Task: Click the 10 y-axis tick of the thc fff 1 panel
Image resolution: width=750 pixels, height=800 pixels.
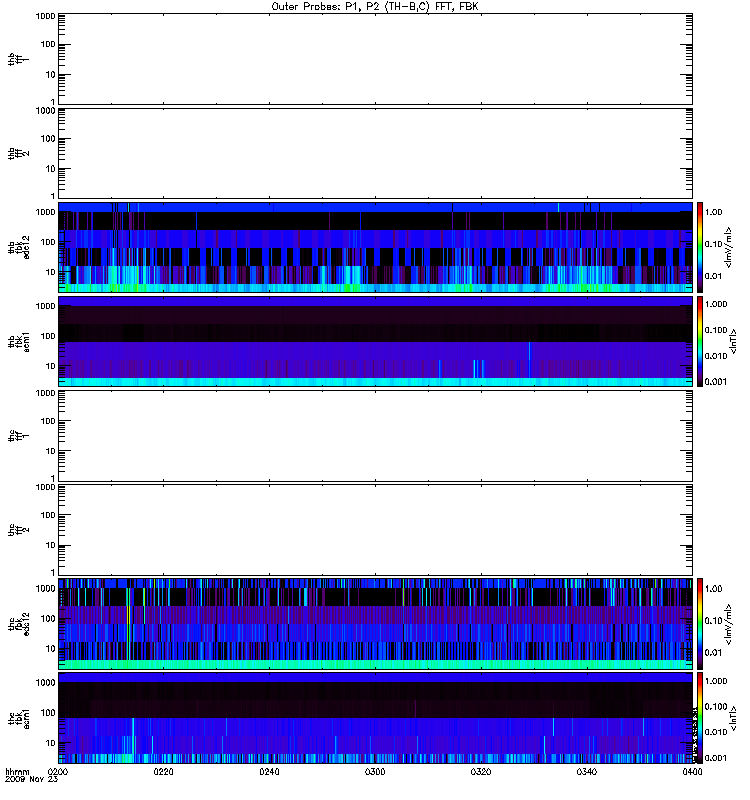Action: [x=51, y=451]
